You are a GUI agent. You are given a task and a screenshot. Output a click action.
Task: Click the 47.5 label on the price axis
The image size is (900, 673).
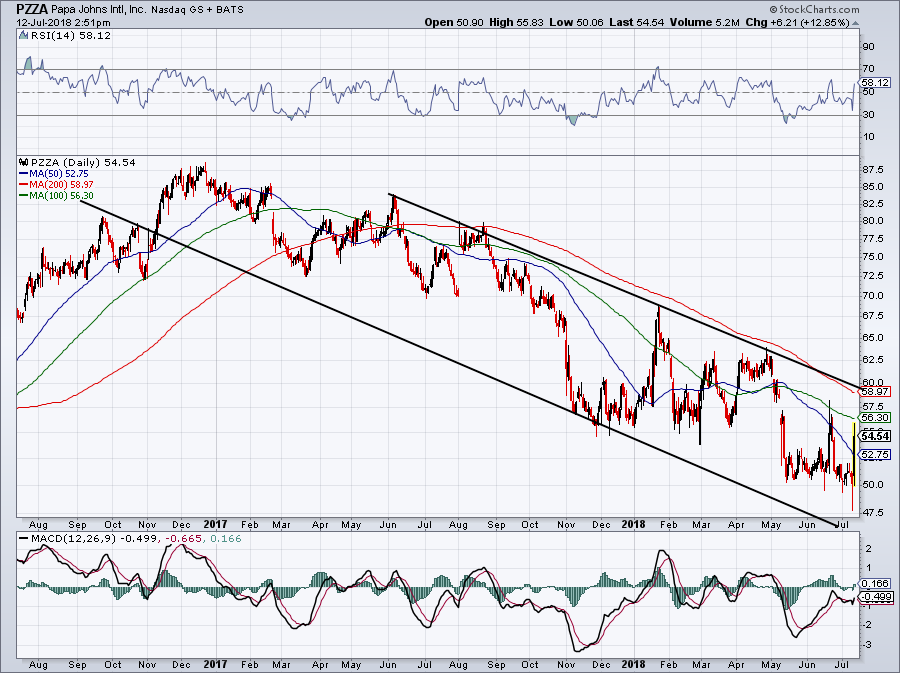pyautogui.click(x=874, y=512)
